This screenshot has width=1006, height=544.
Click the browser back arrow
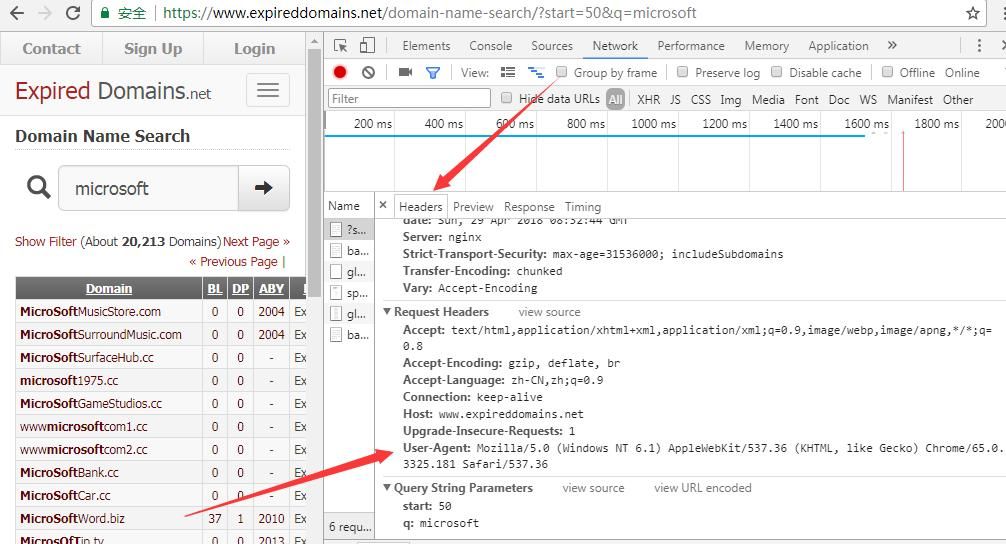pyautogui.click(x=17, y=13)
